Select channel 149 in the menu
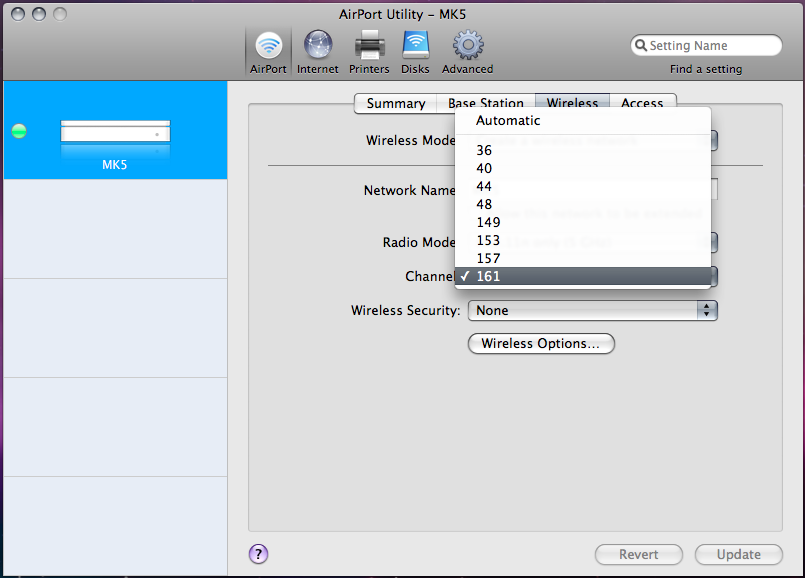The width and height of the screenshot is (805, 578). [x=583, y=222]
